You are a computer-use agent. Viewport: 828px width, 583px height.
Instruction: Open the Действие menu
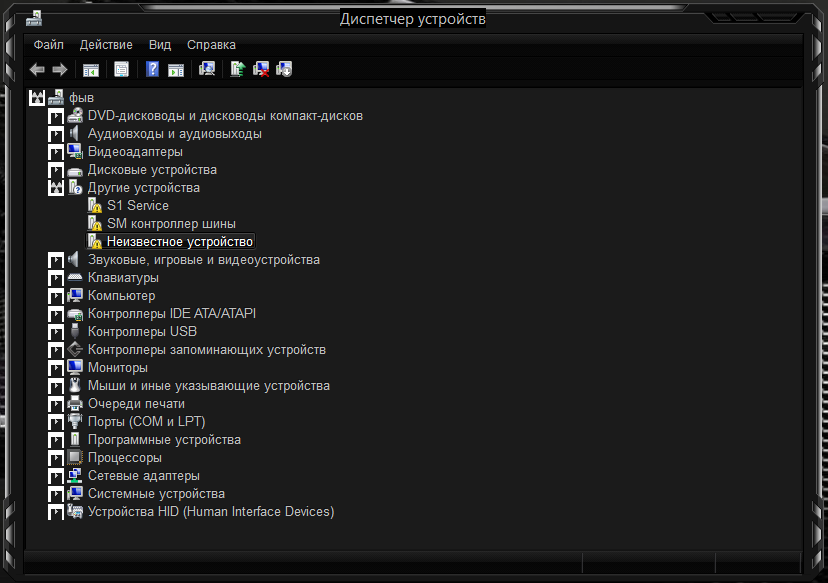106,45
